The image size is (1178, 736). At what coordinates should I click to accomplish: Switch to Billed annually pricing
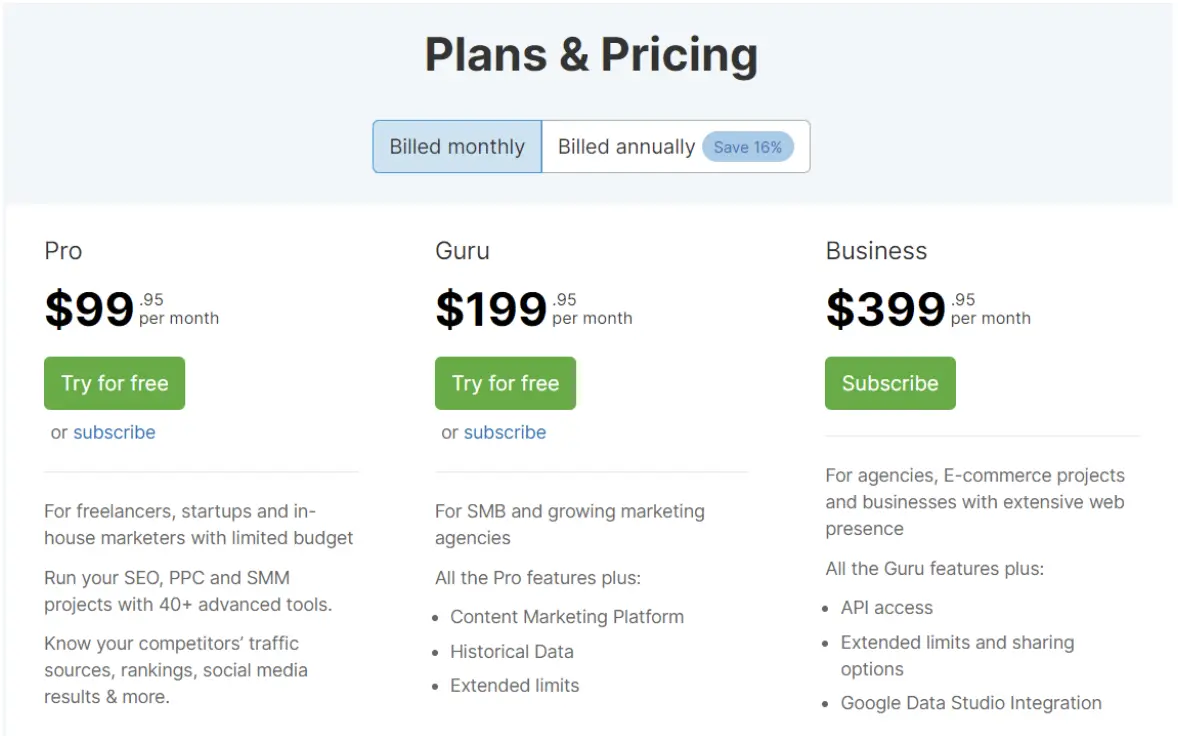point(626,147)
